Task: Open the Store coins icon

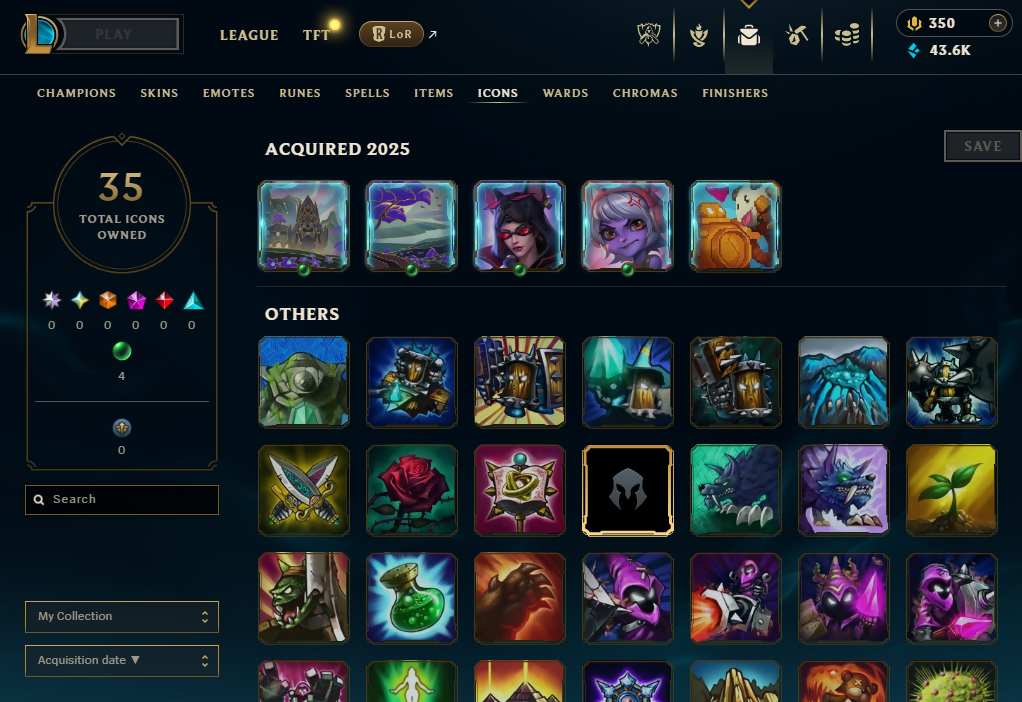Action: click(x=847, y=35)
